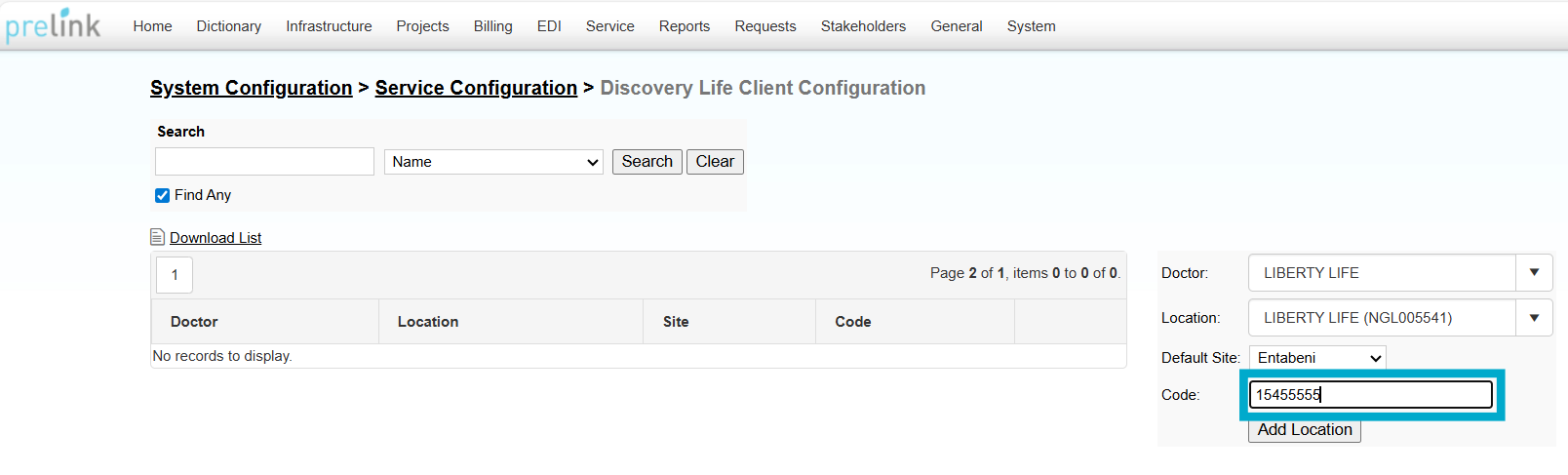Sort by the Code column header
Image resolution: width=1568 pixels, height=475 pixels.
click(x=853, y=322)
